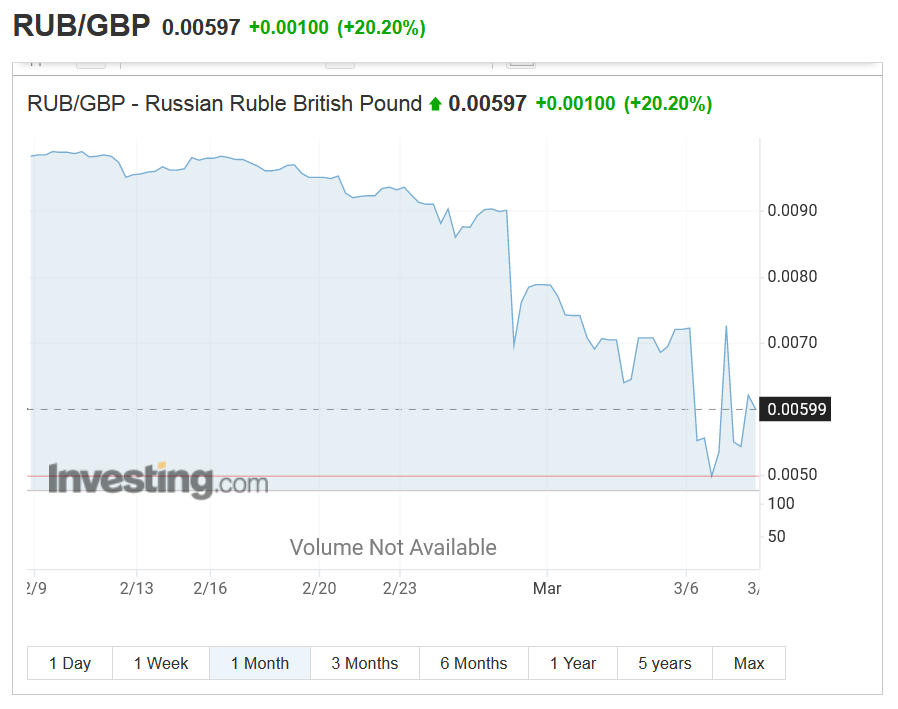Select the 5 years range tab
The height and width of the screenshot is (709, 898).
tap(665, 663)
